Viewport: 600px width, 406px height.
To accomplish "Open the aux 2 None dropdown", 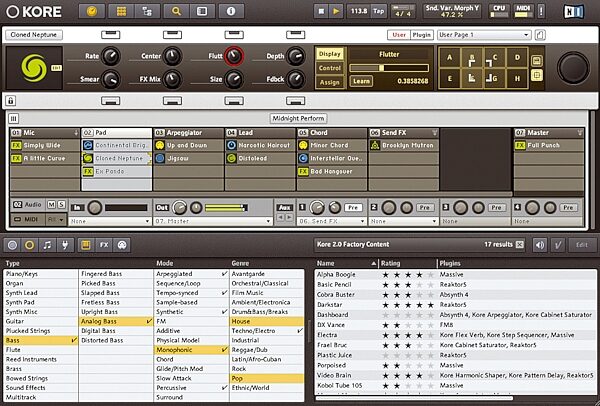I will coord(403,221).
